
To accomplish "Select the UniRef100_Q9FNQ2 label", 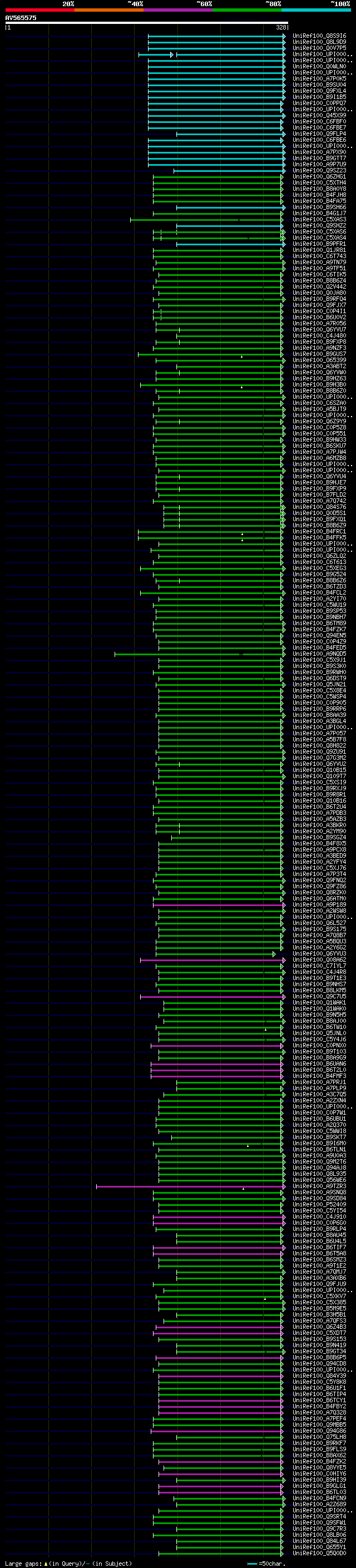I will 319,880.
